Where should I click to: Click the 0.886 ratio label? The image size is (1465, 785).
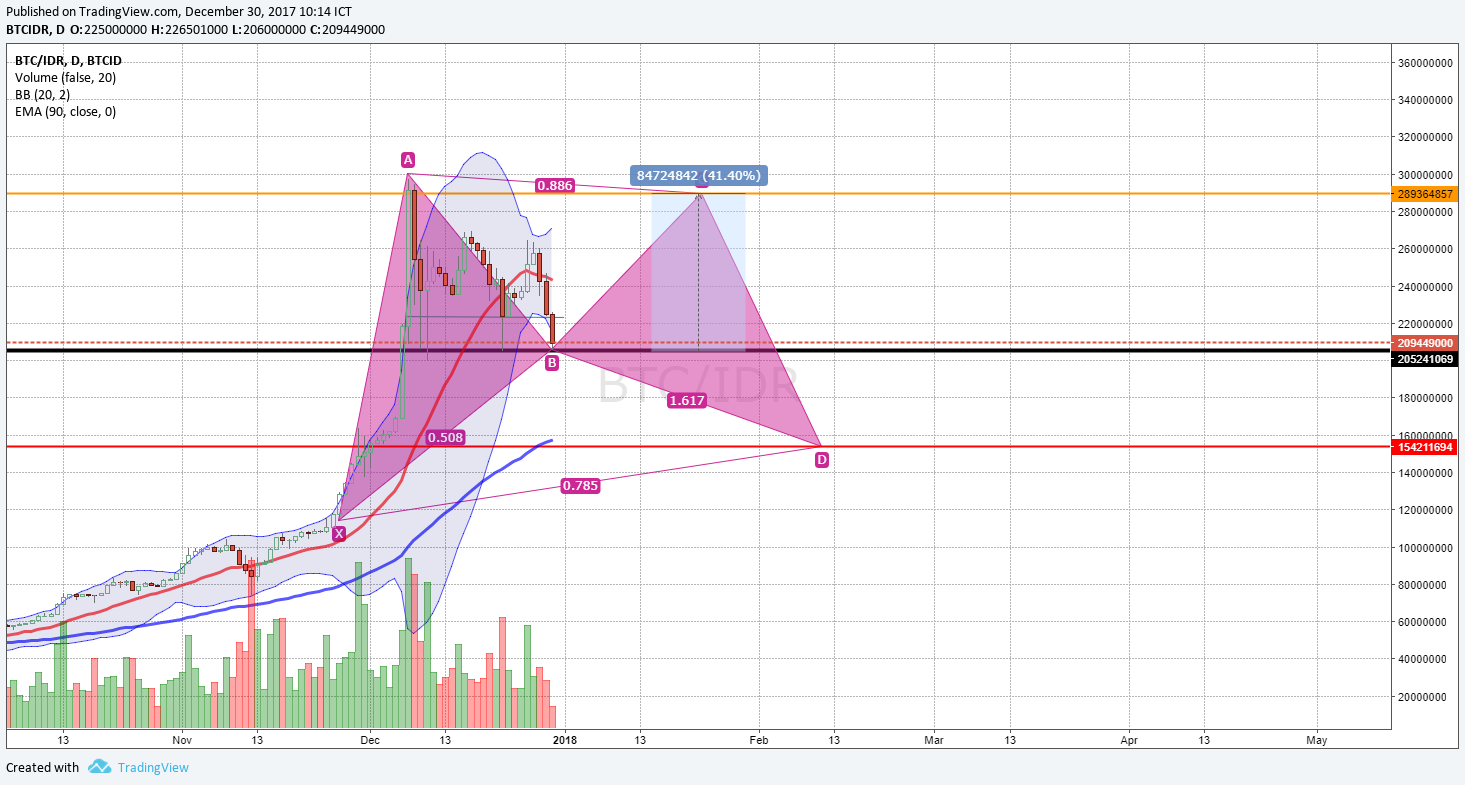point(554,185)
